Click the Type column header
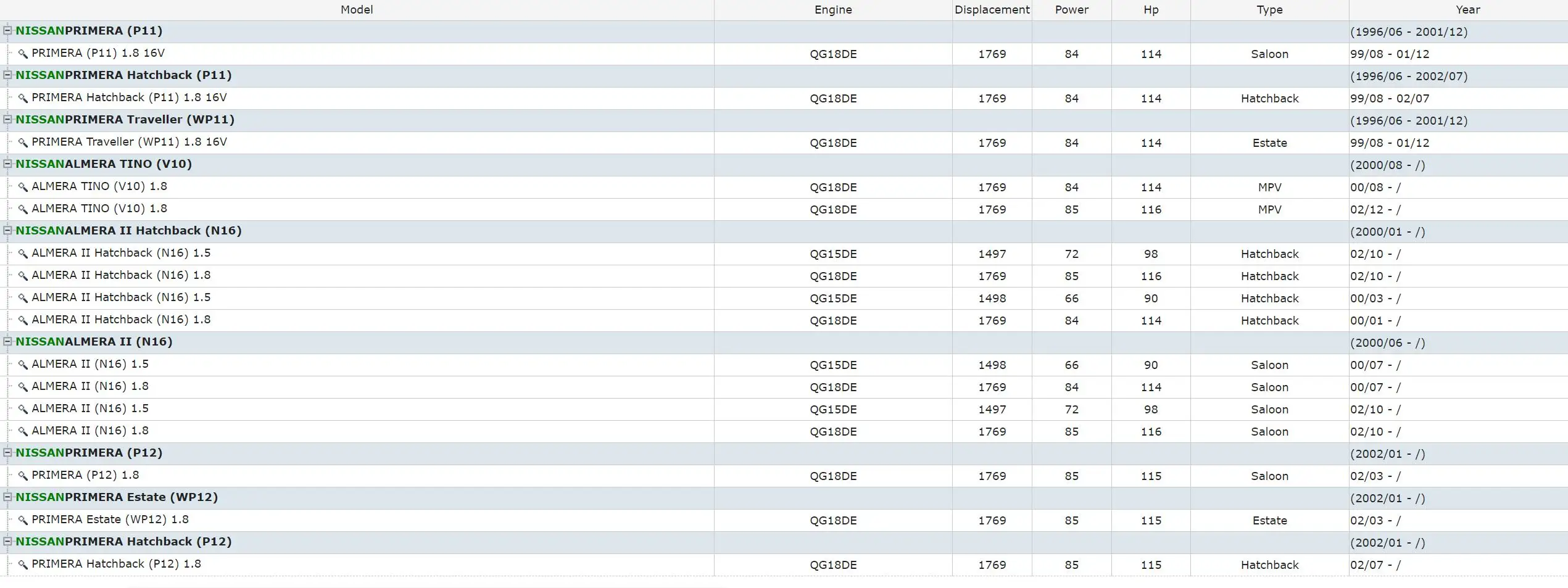 coord(1269,10)
